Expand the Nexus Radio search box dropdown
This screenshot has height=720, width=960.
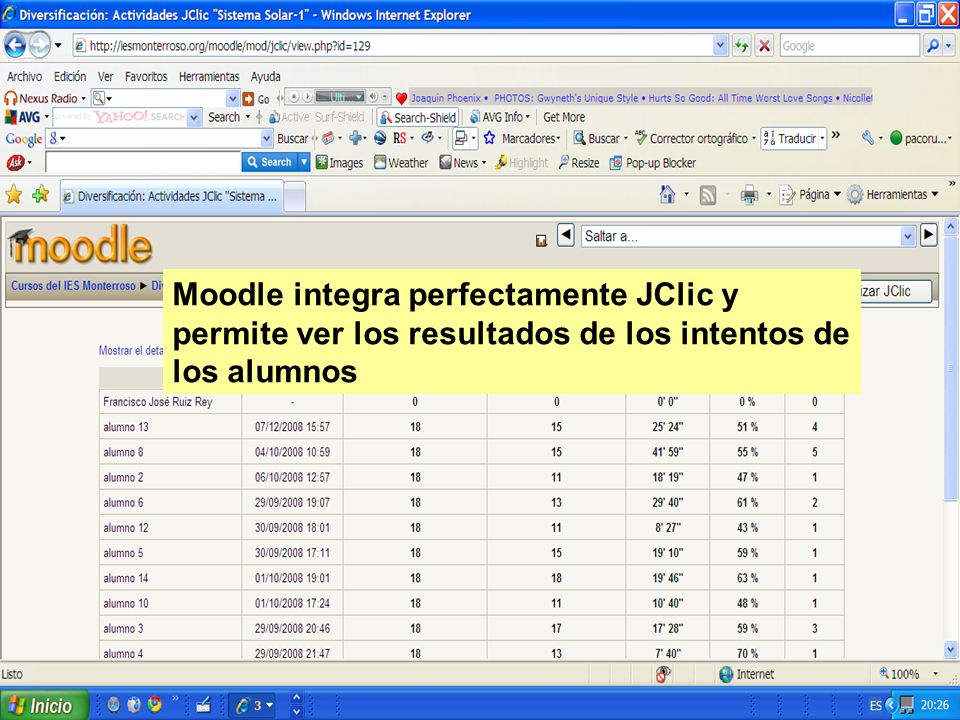(x=232, y=99)
